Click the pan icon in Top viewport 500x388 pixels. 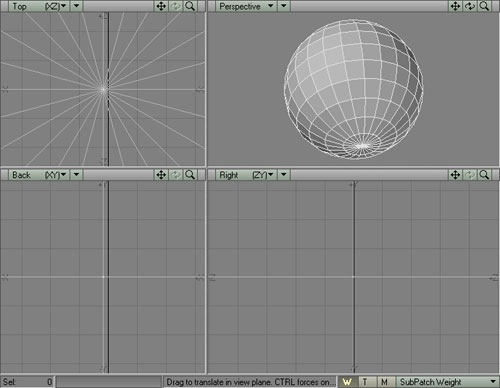(x=161, y=6)
